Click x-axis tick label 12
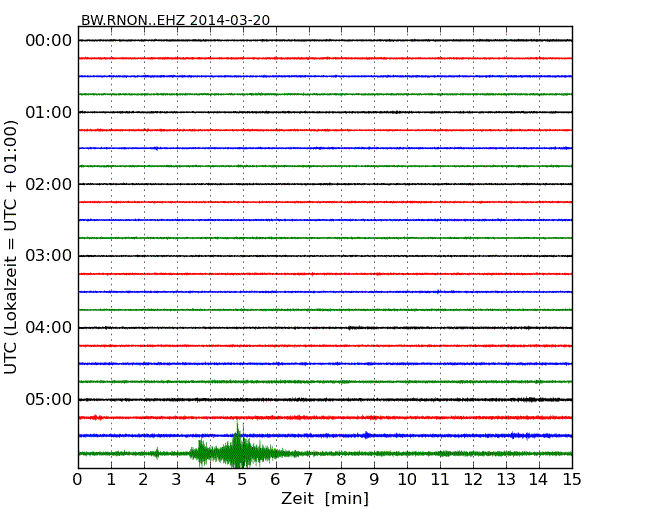Screen dimensions: 650x520 coord(473,480)
